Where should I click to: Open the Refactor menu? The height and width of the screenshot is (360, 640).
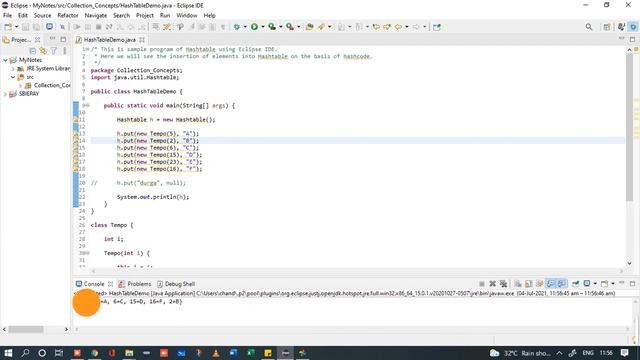tap(68, 16)
